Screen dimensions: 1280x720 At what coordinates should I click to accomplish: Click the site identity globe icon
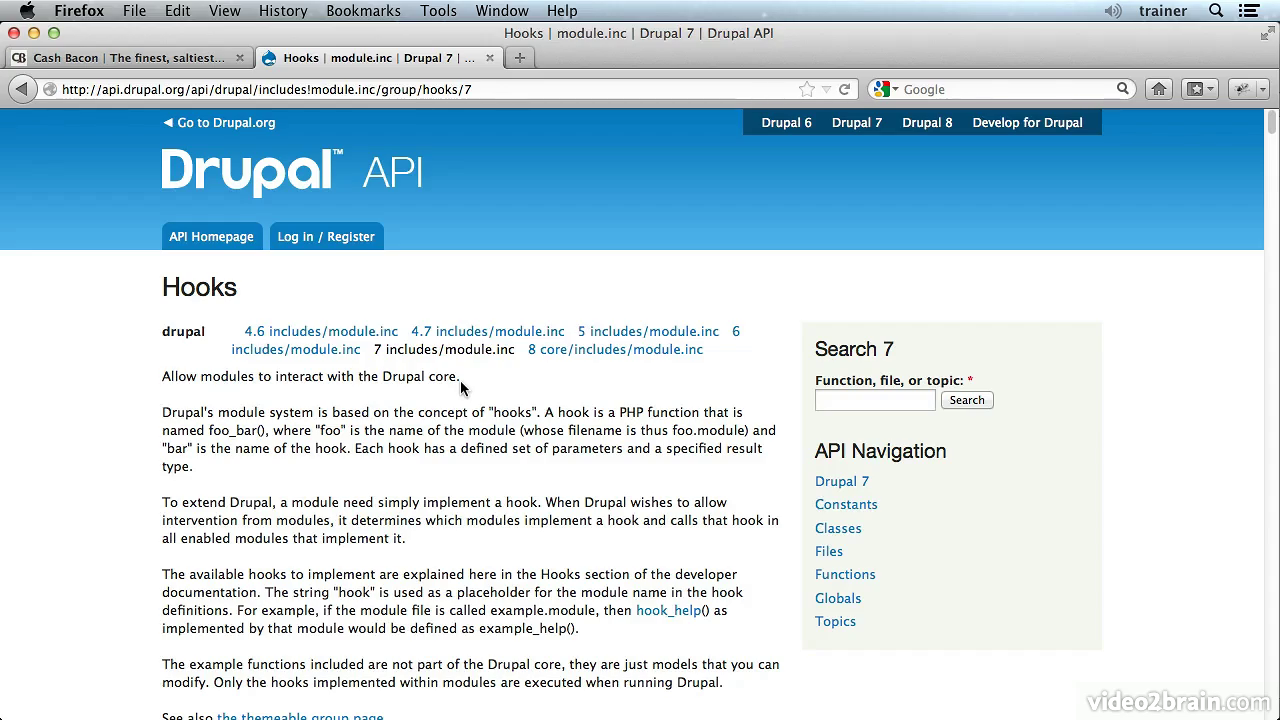coord(50,89)
